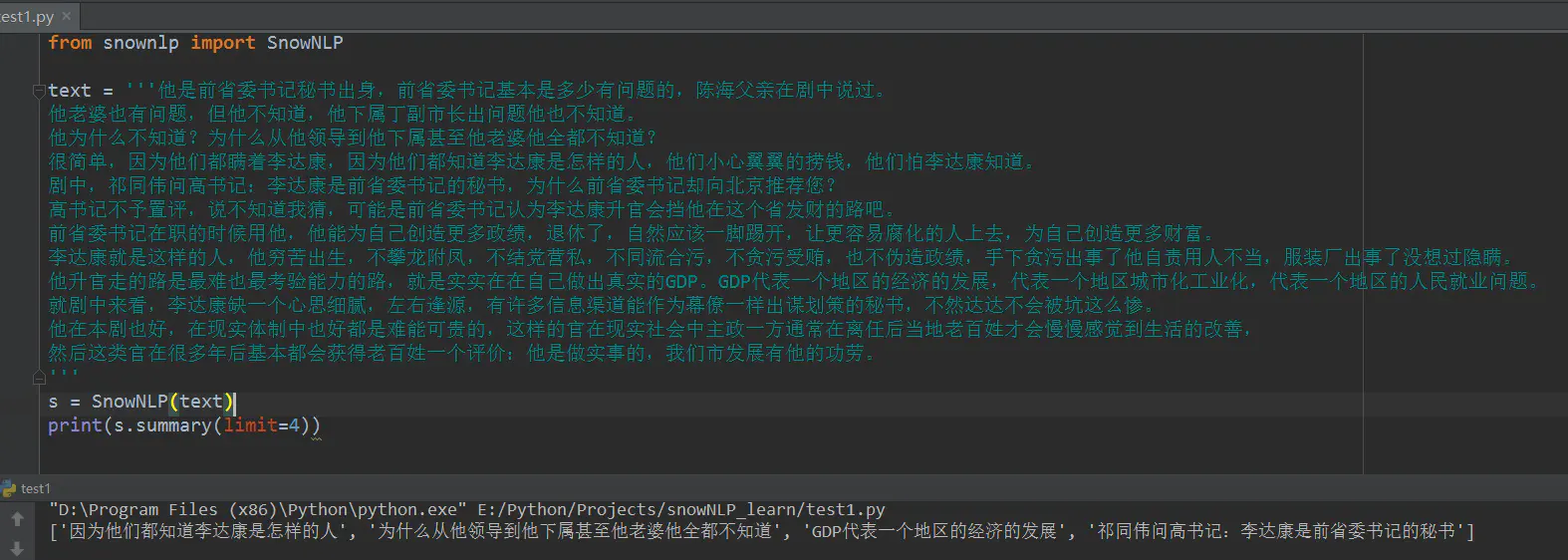Click the limit parameter in summary call
This screenshot has width=1568, height=560.
[250, 425]
